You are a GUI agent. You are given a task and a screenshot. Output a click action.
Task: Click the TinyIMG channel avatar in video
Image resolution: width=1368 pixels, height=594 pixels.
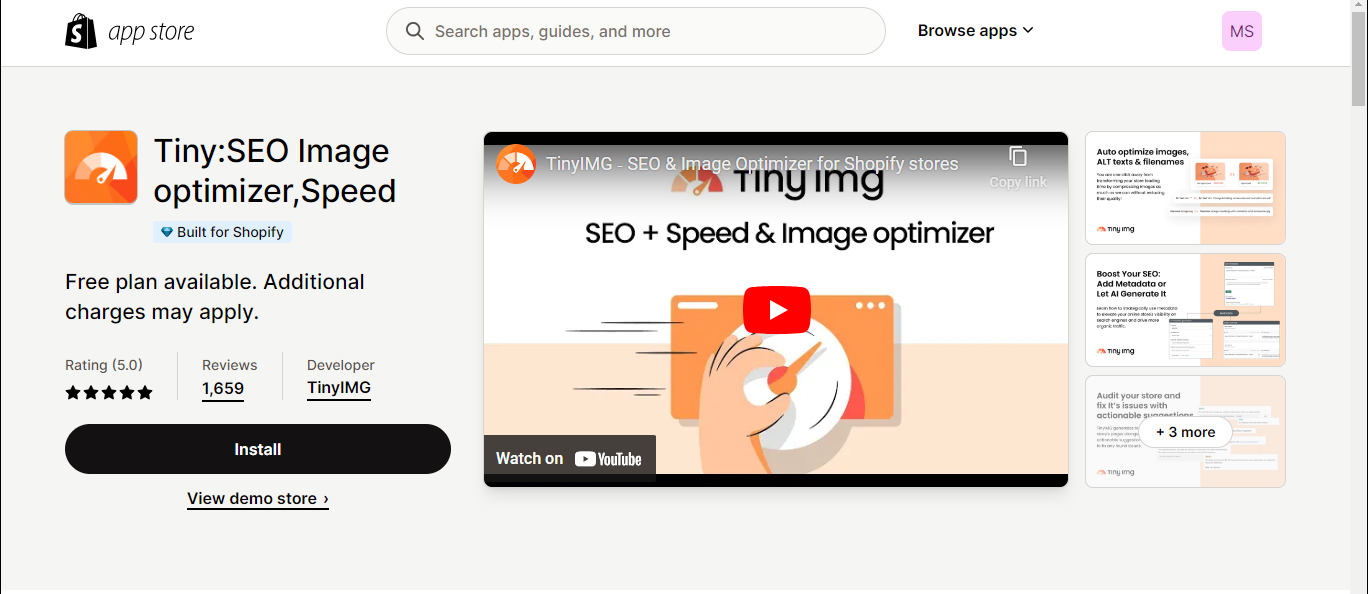[x=516, y=164]
